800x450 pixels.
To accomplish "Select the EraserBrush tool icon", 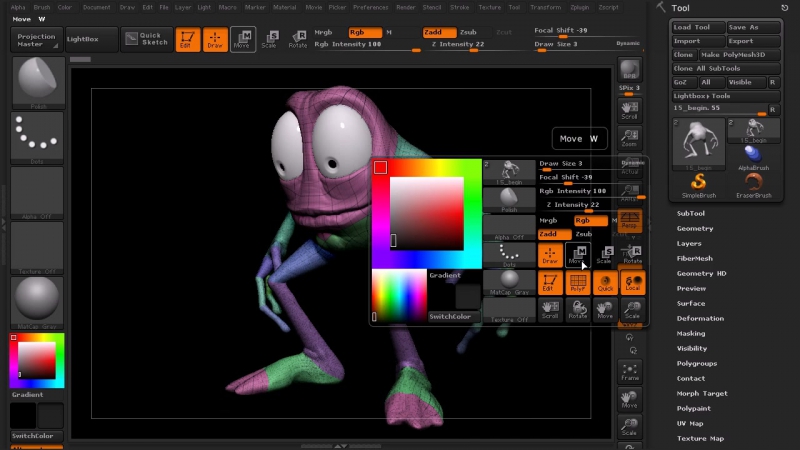I will (x=754, y=186).
